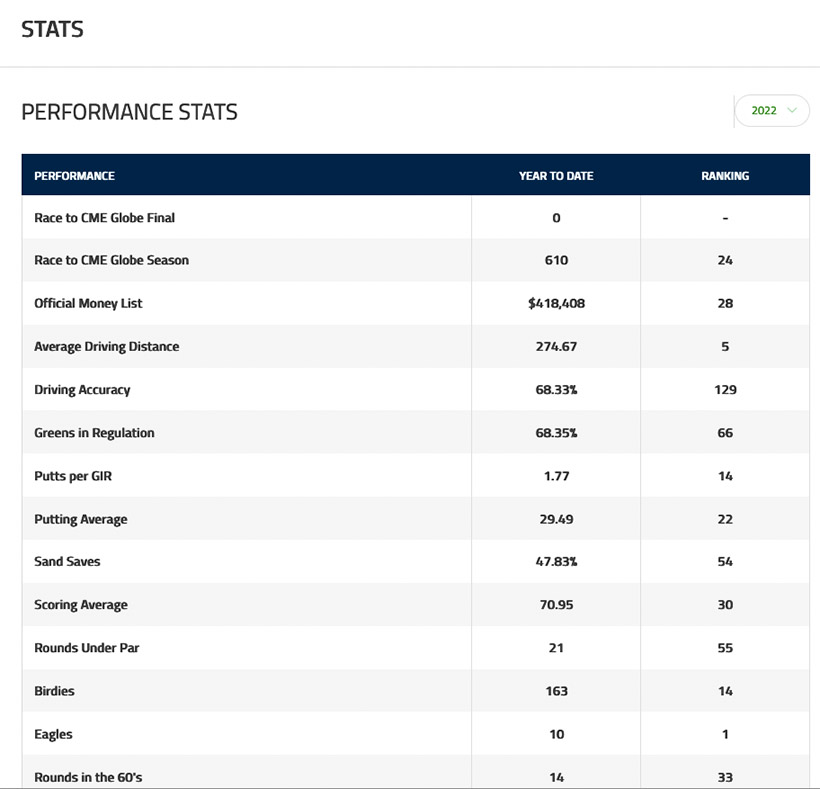Click the Rounds Under Par label
The image size is (820, 789).
coord(87,648)
